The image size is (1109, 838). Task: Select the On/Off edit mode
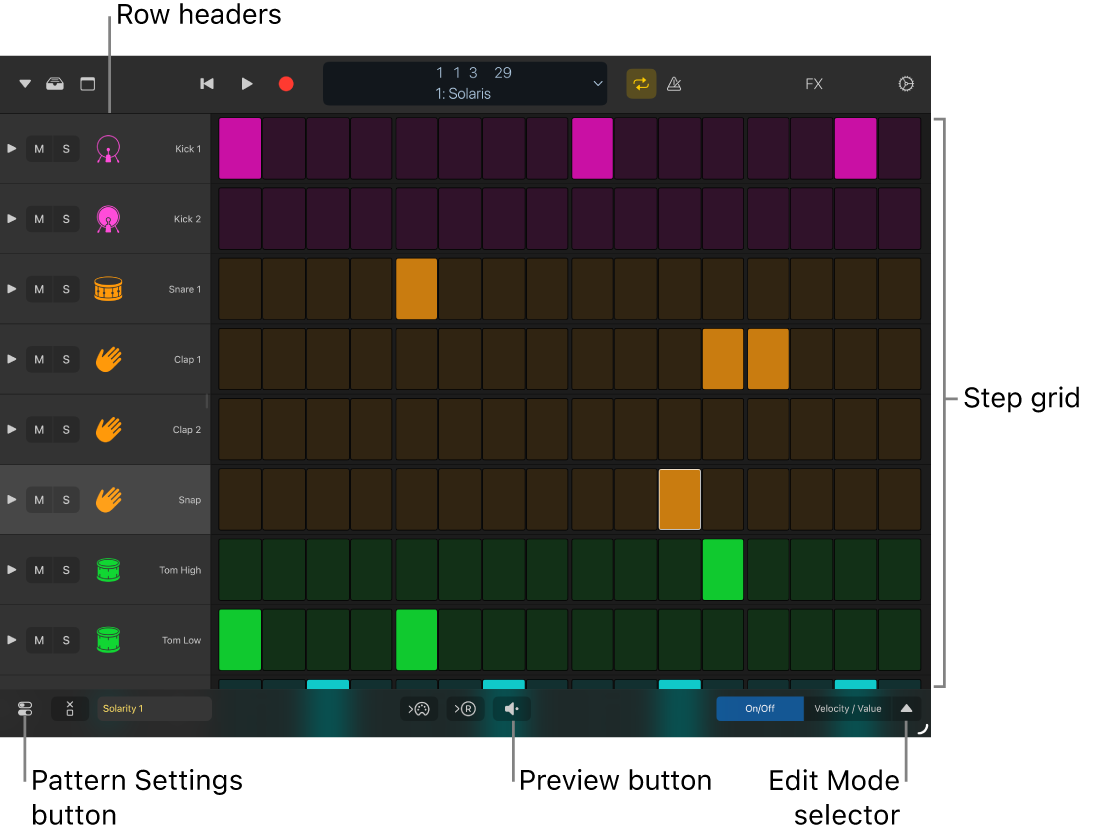coord(759,708)
